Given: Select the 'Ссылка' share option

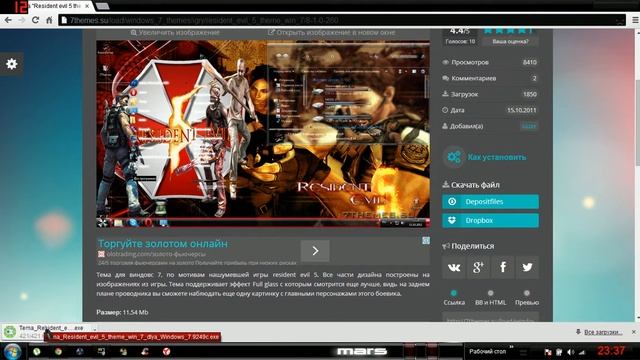Looking at the screenshot, I should click(454, 298).
